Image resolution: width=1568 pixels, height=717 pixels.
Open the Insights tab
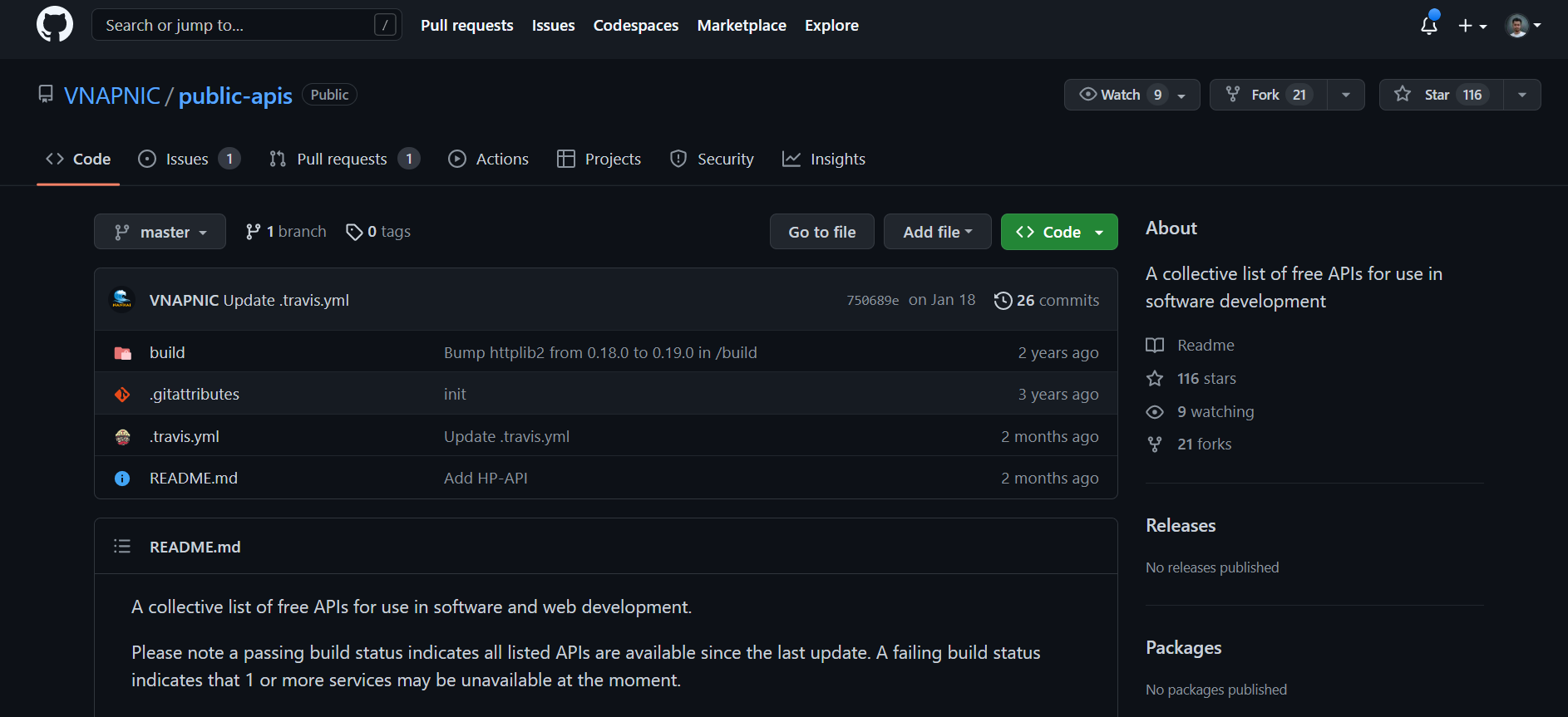point(824,159)
